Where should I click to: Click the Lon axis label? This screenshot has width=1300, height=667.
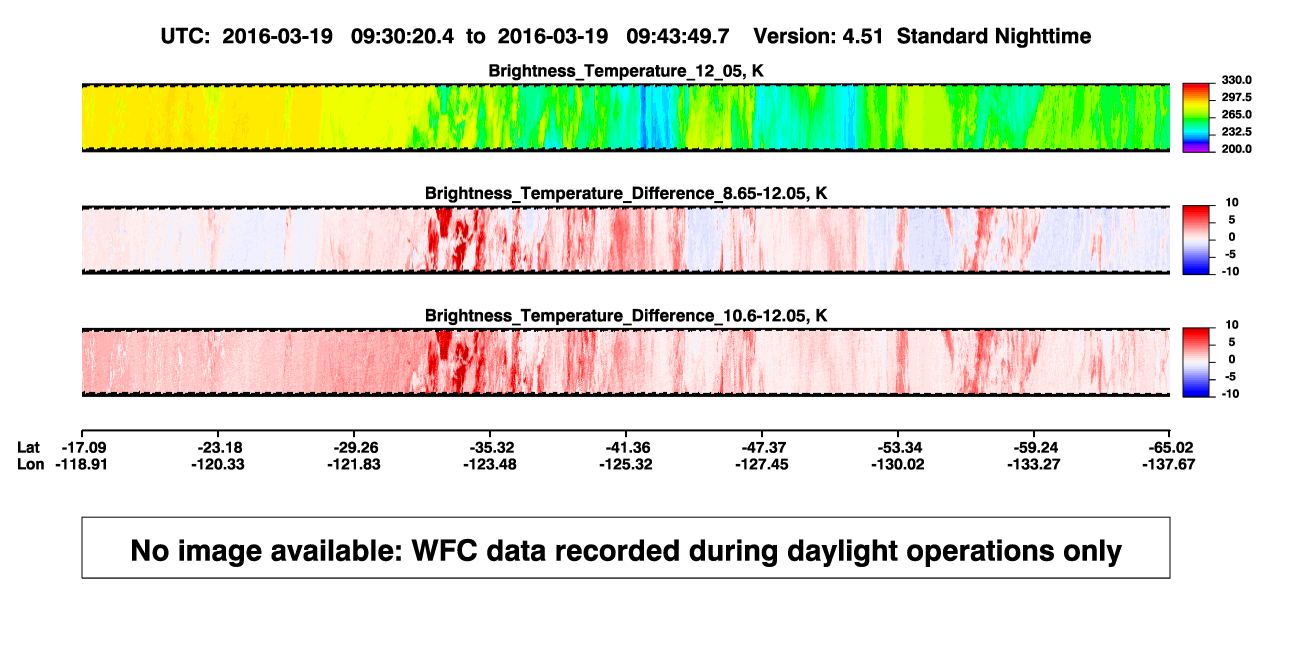coord(31,464)
